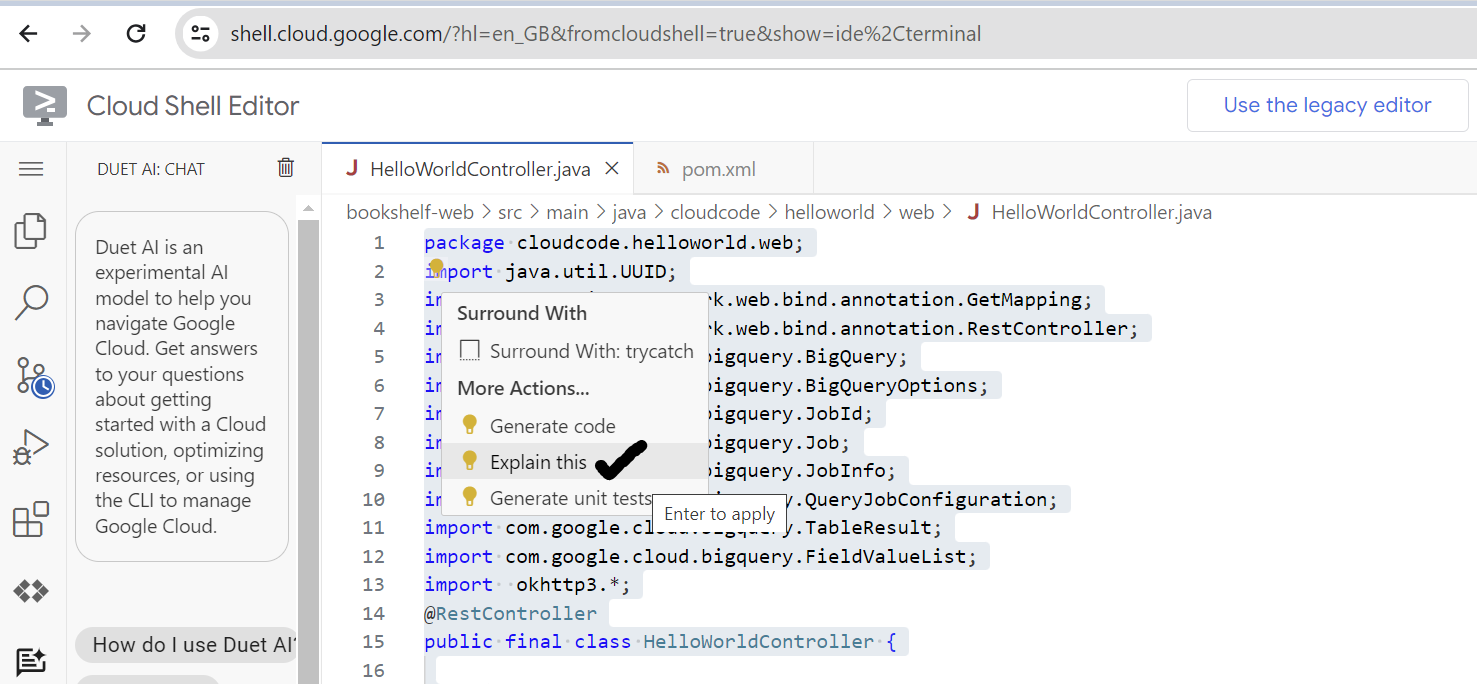Screen dimensions: 1477x684
Task: Switch to the pom.xml tab
Action: coord(718,169)
